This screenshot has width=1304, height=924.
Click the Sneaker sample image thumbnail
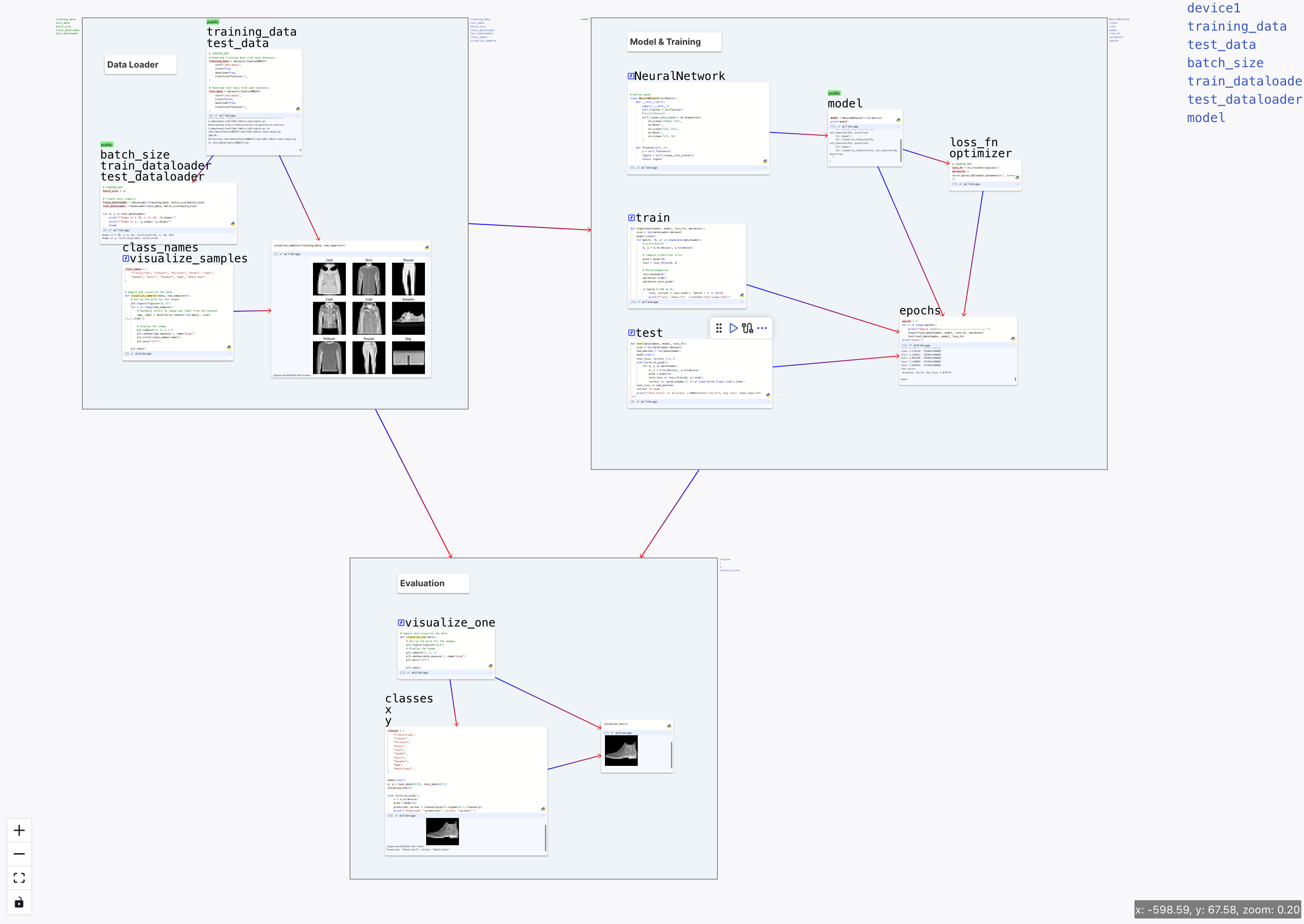tap(408, 319)
